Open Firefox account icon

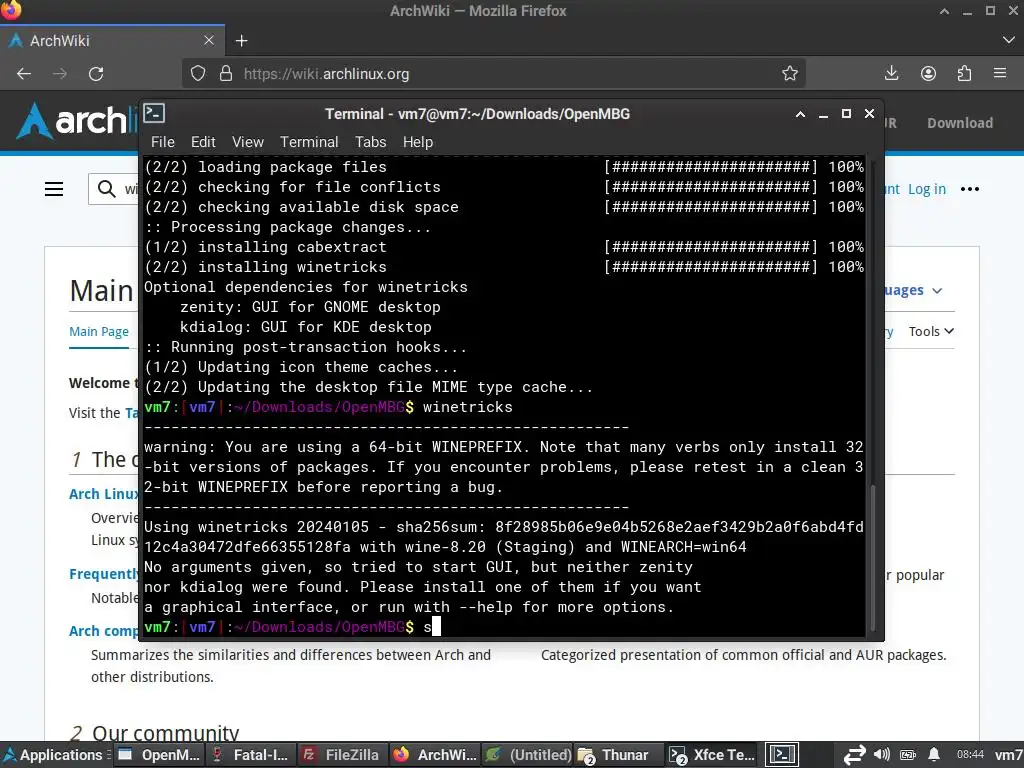tap(928, 73)
